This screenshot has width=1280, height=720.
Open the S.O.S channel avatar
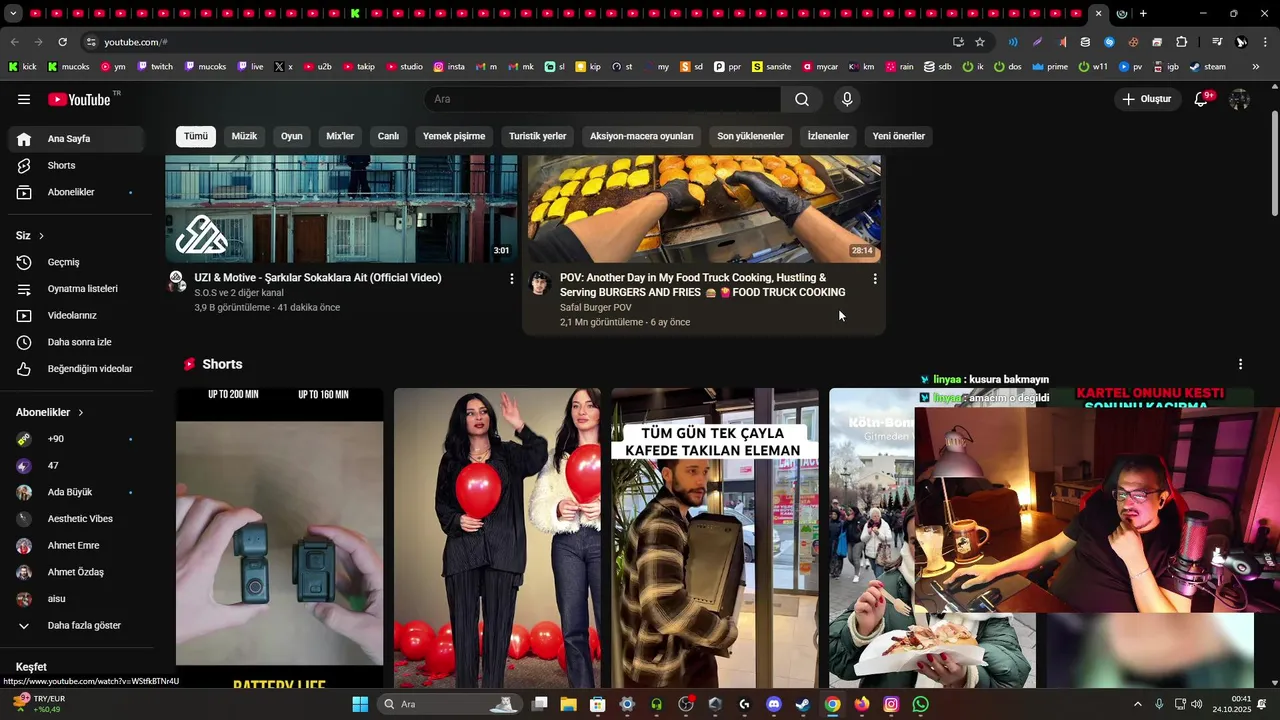tap(177, 282)
